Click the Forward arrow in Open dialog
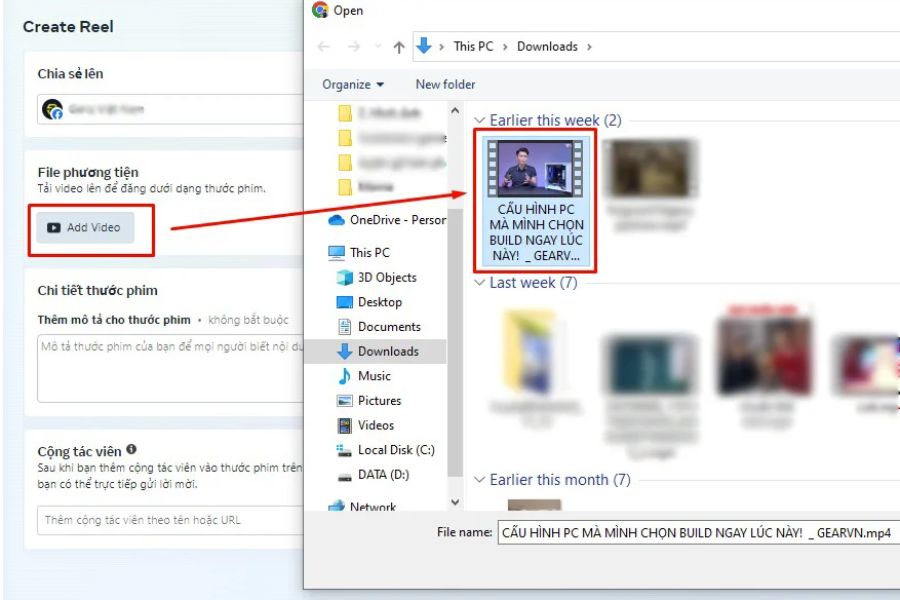 [354, 47]
